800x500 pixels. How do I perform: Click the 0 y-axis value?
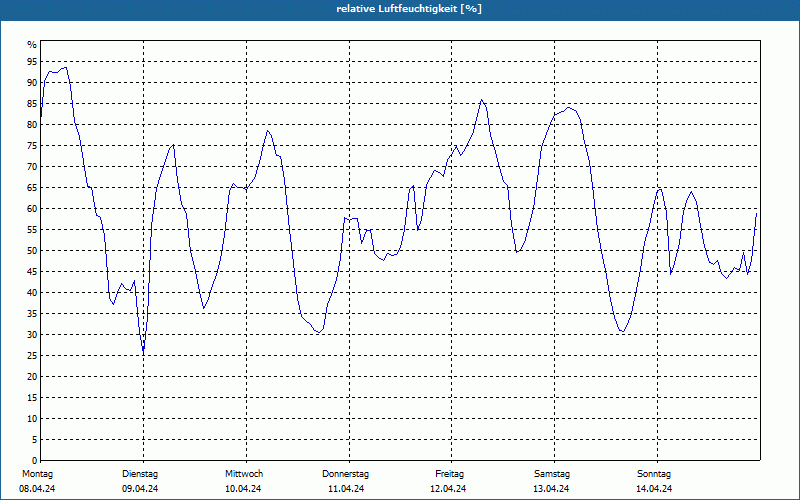coord(35,461)
